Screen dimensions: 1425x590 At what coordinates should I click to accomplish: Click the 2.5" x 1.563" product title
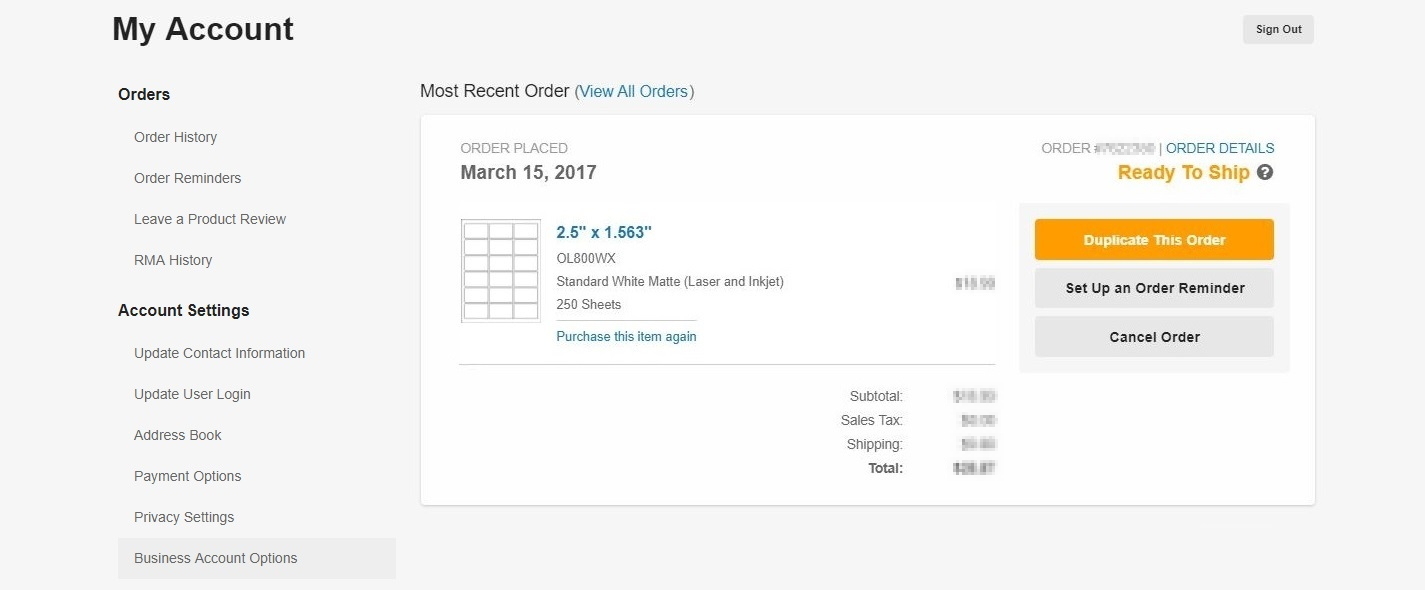pyautogui.click(x=604, y=232)
